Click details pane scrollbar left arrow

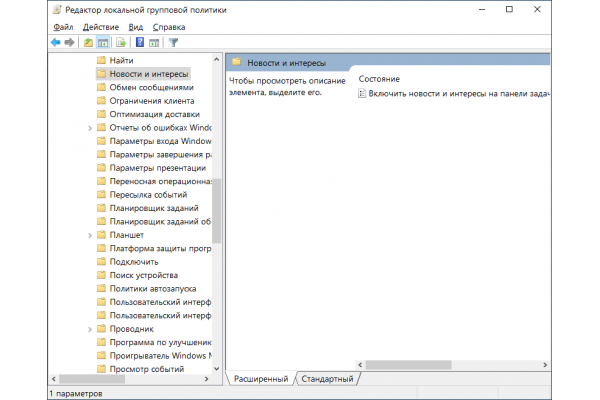pos(360,365)
